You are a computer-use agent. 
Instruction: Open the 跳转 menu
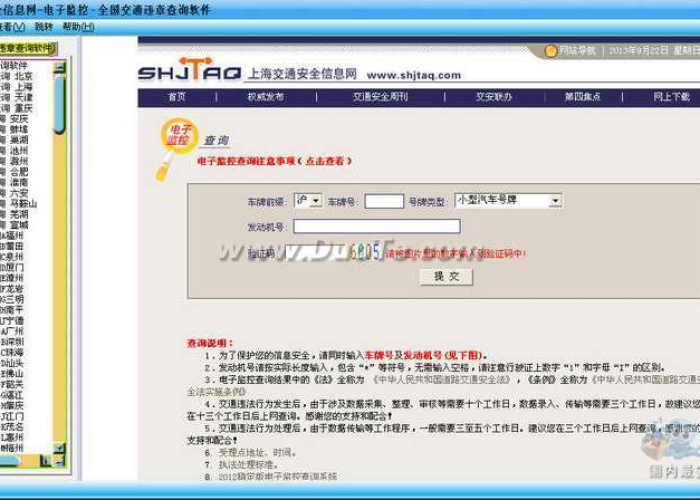[44, 27]
